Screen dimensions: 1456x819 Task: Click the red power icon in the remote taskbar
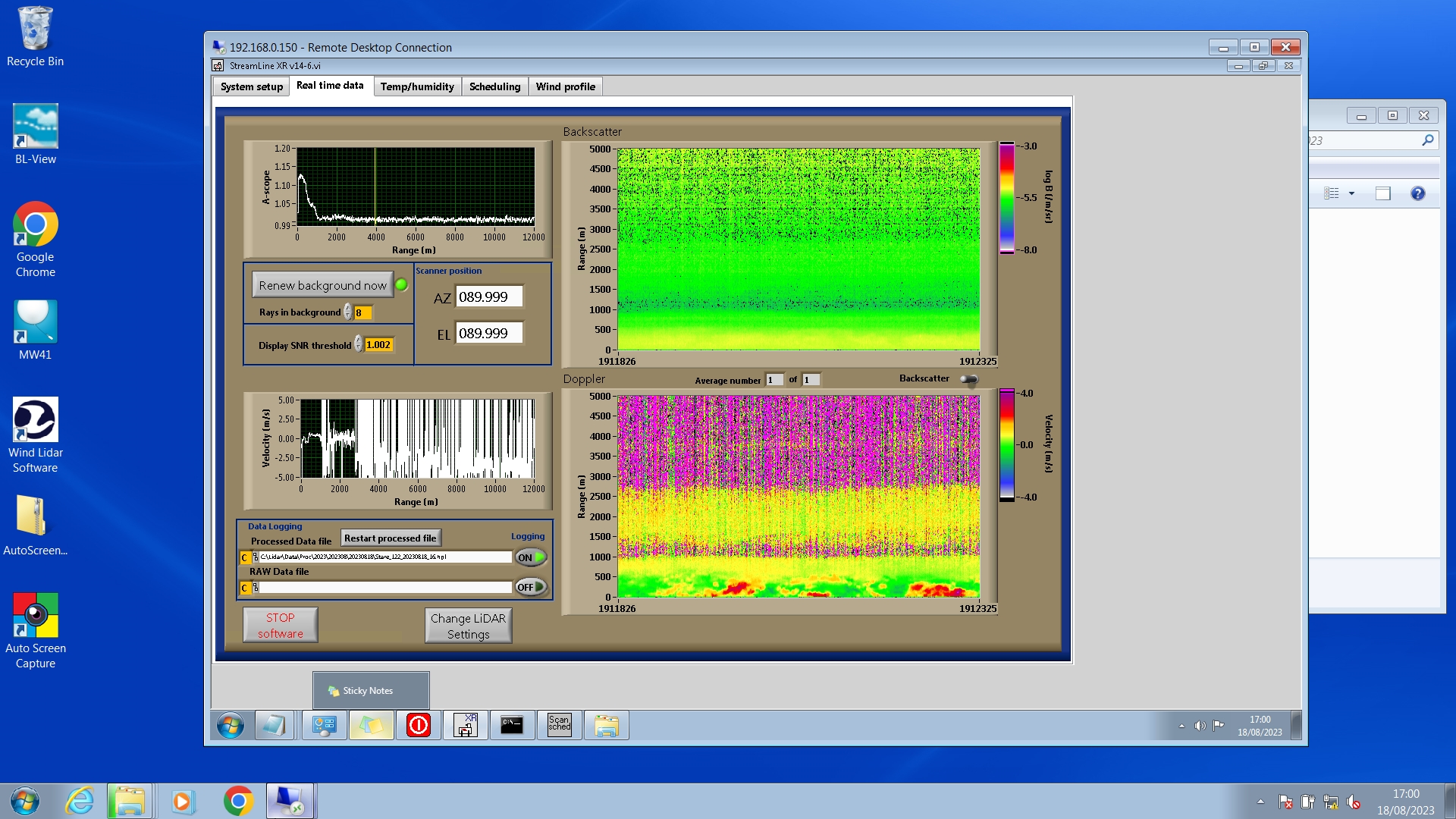click(x=418, y=725)
